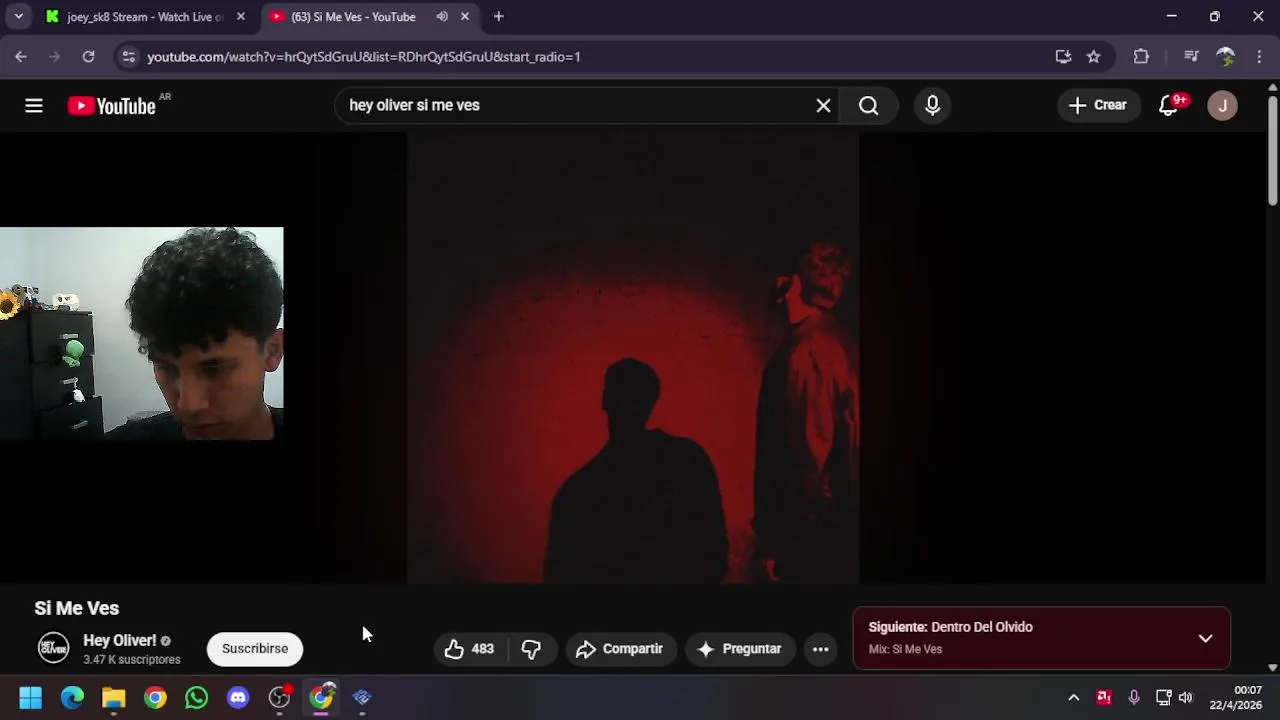Go to YouTube home via logo

(112, 106)
